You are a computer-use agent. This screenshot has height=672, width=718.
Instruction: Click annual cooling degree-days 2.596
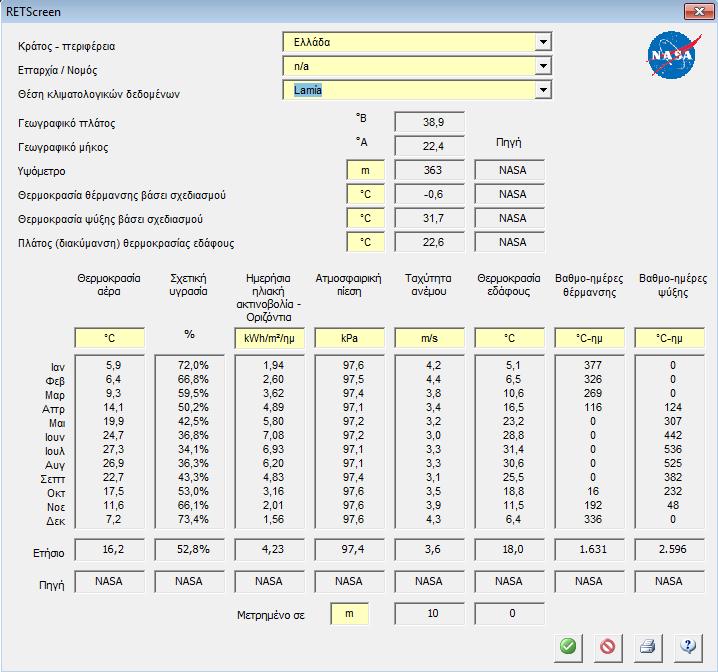pyautogui.click(x=669, y=549)
